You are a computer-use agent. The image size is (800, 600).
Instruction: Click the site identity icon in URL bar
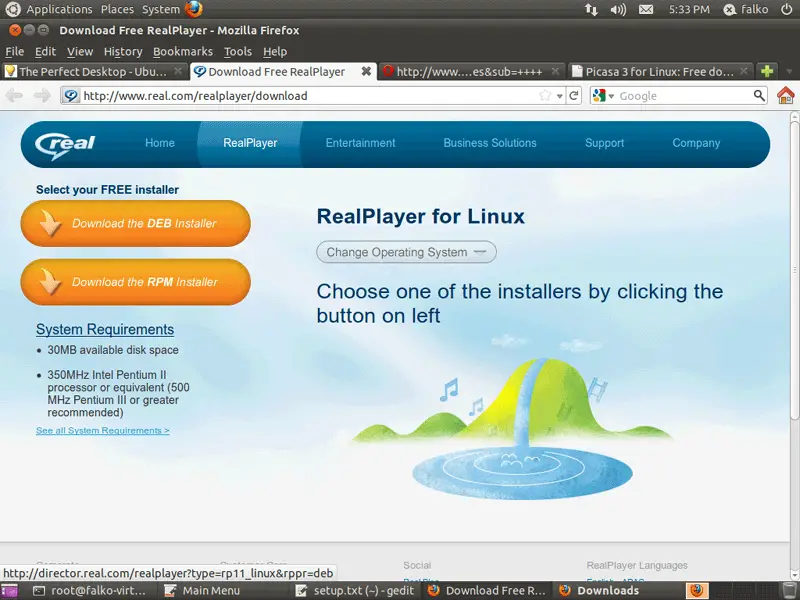(x=71, y=95)
